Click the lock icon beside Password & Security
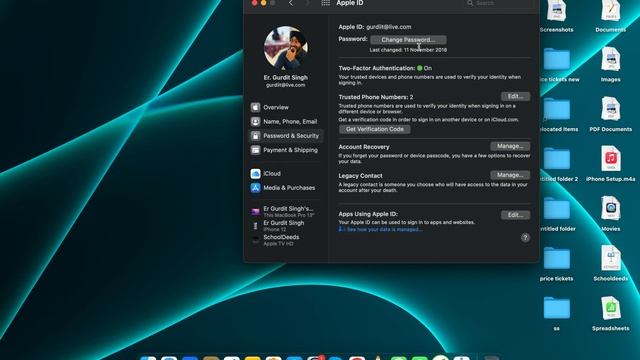This screenshot has height=360, width=640. point(256,136)
